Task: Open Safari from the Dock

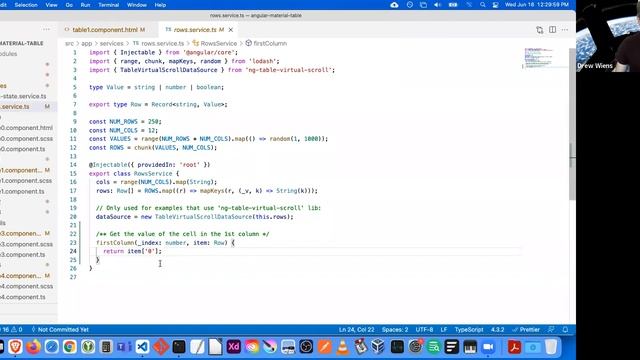Action: [x=52, y=347]
